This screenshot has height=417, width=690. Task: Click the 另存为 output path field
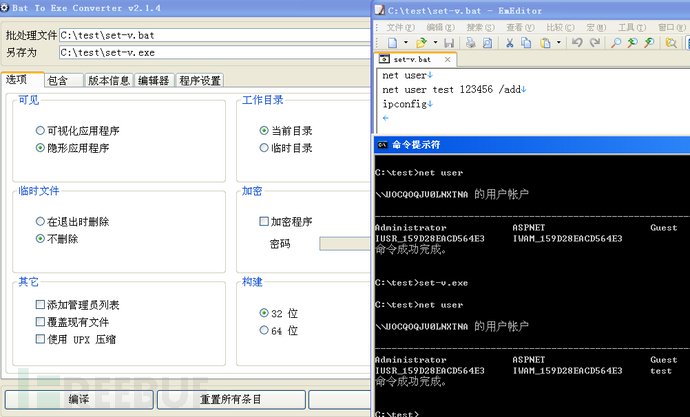pyautogui.click(x=210, y=52)
